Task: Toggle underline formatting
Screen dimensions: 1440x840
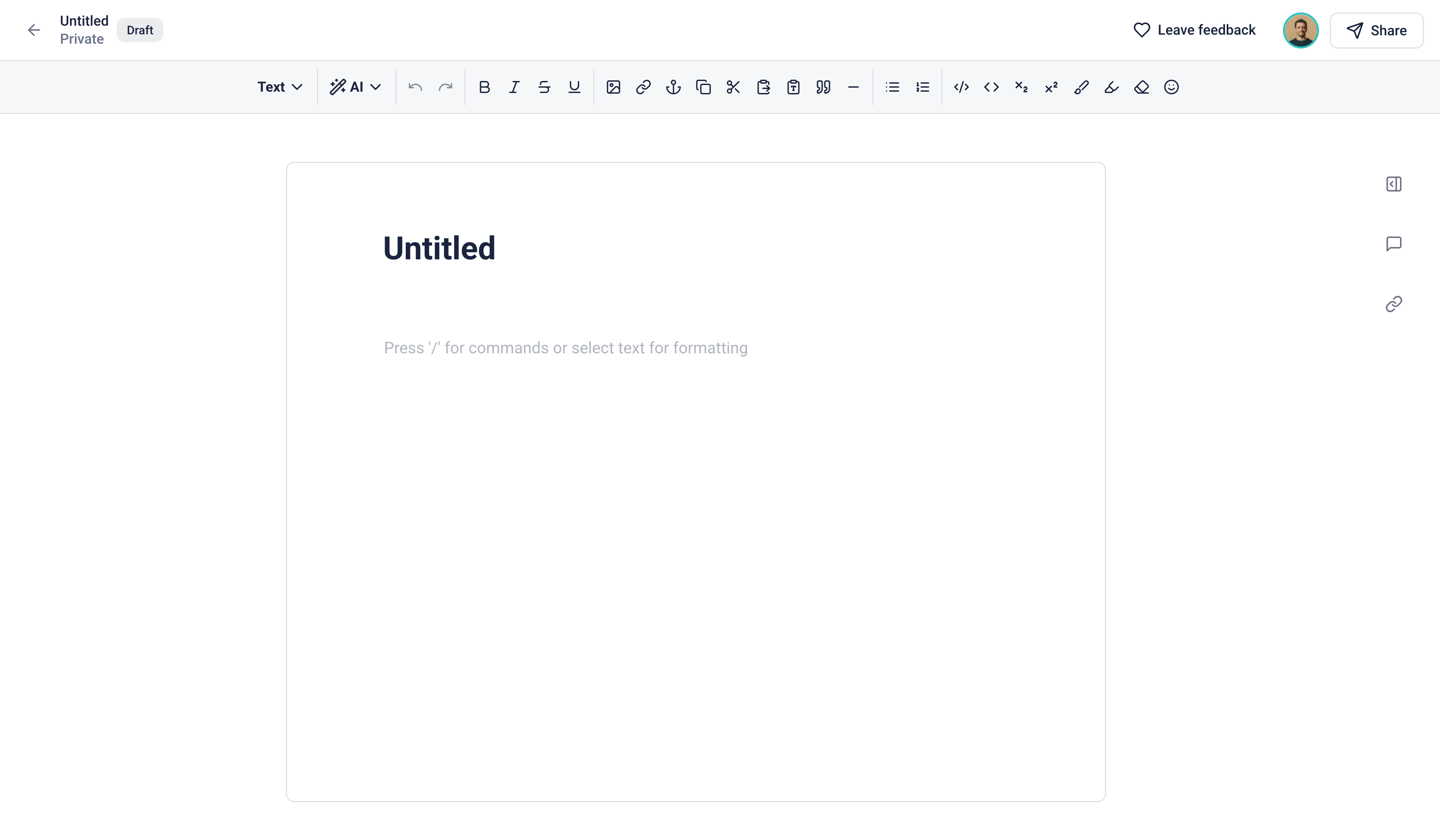Action: point(574,87)
